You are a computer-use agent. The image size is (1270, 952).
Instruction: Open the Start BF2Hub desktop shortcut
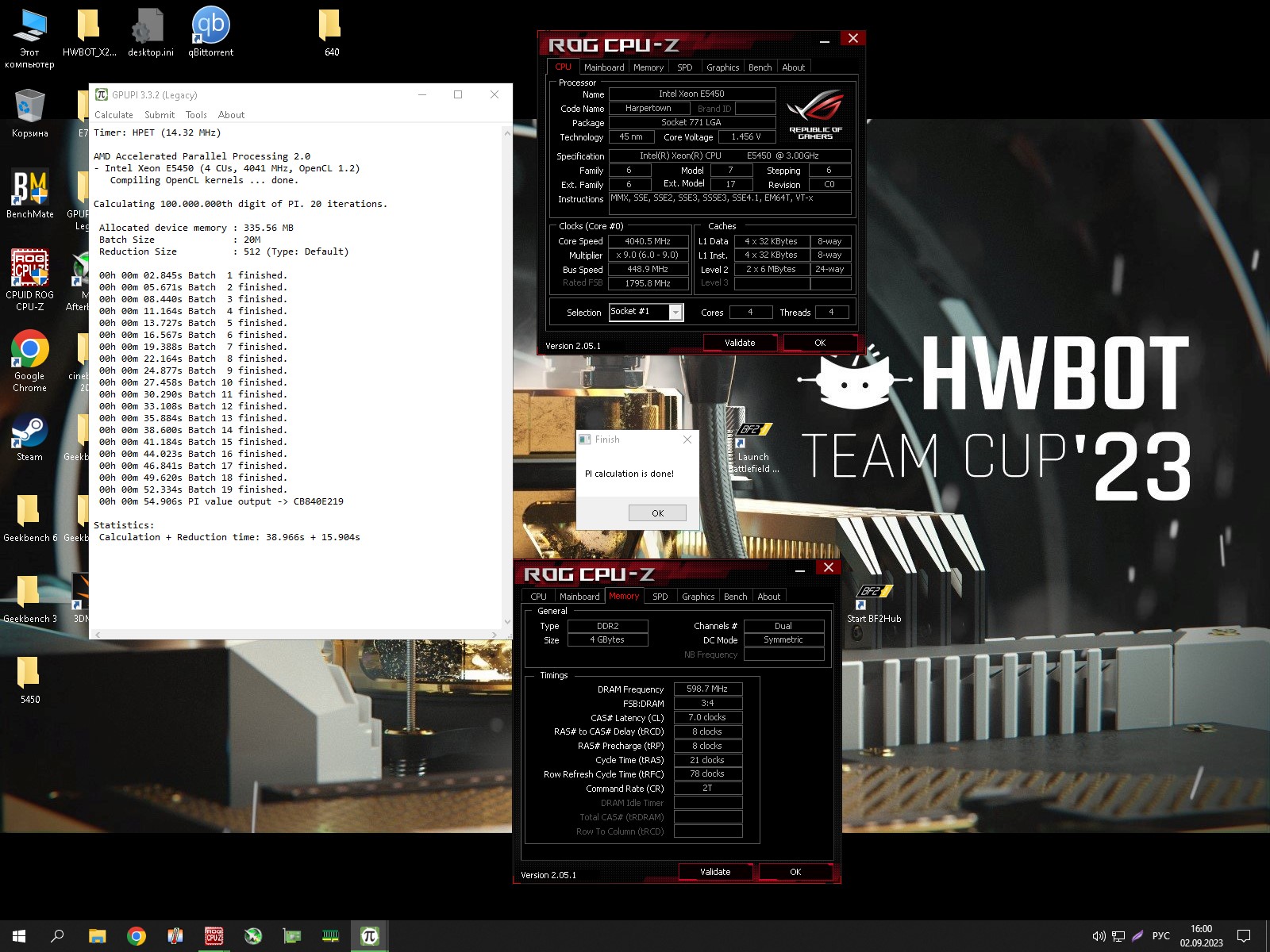874,603
